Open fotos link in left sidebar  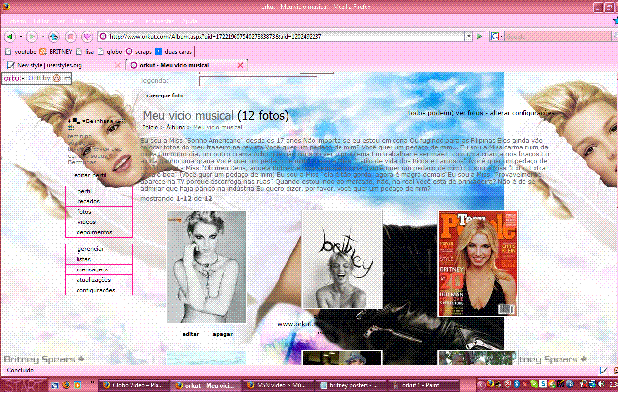coord(84,212)
